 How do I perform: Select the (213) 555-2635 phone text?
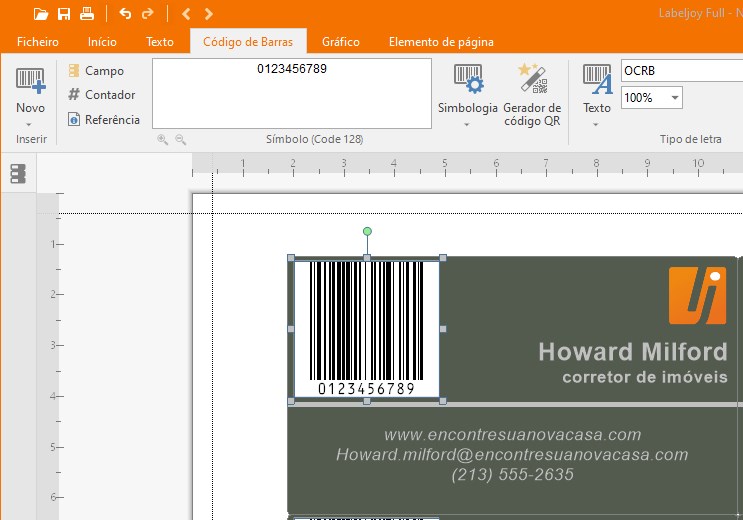513,474
